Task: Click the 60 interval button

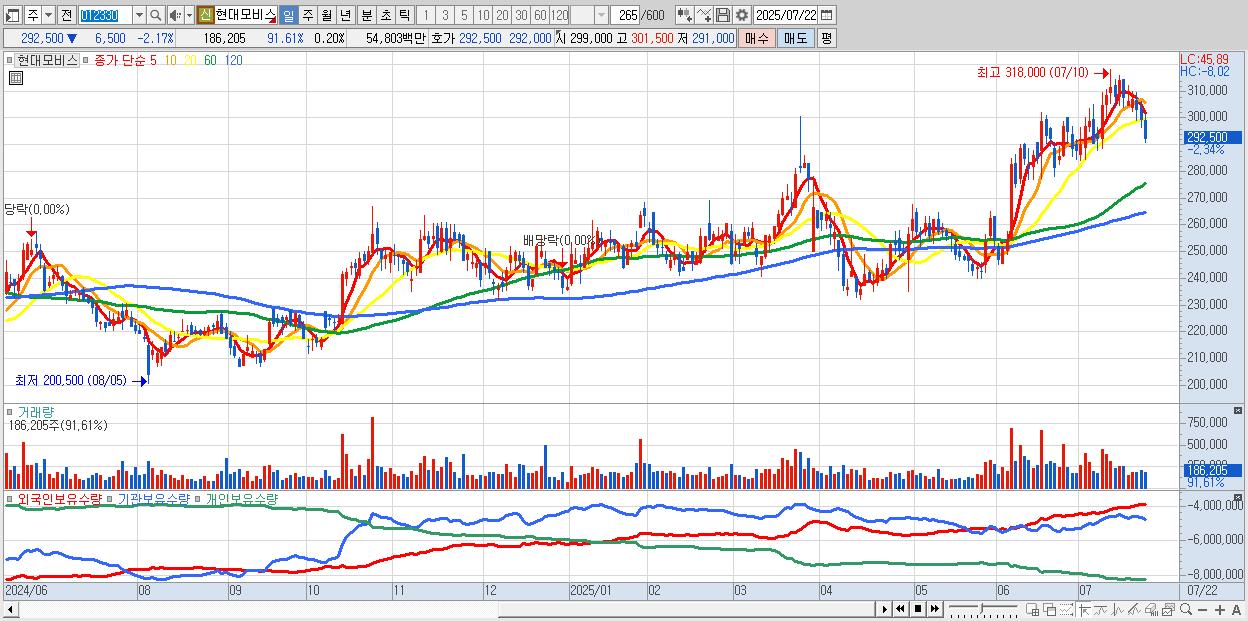Action: 540,15
